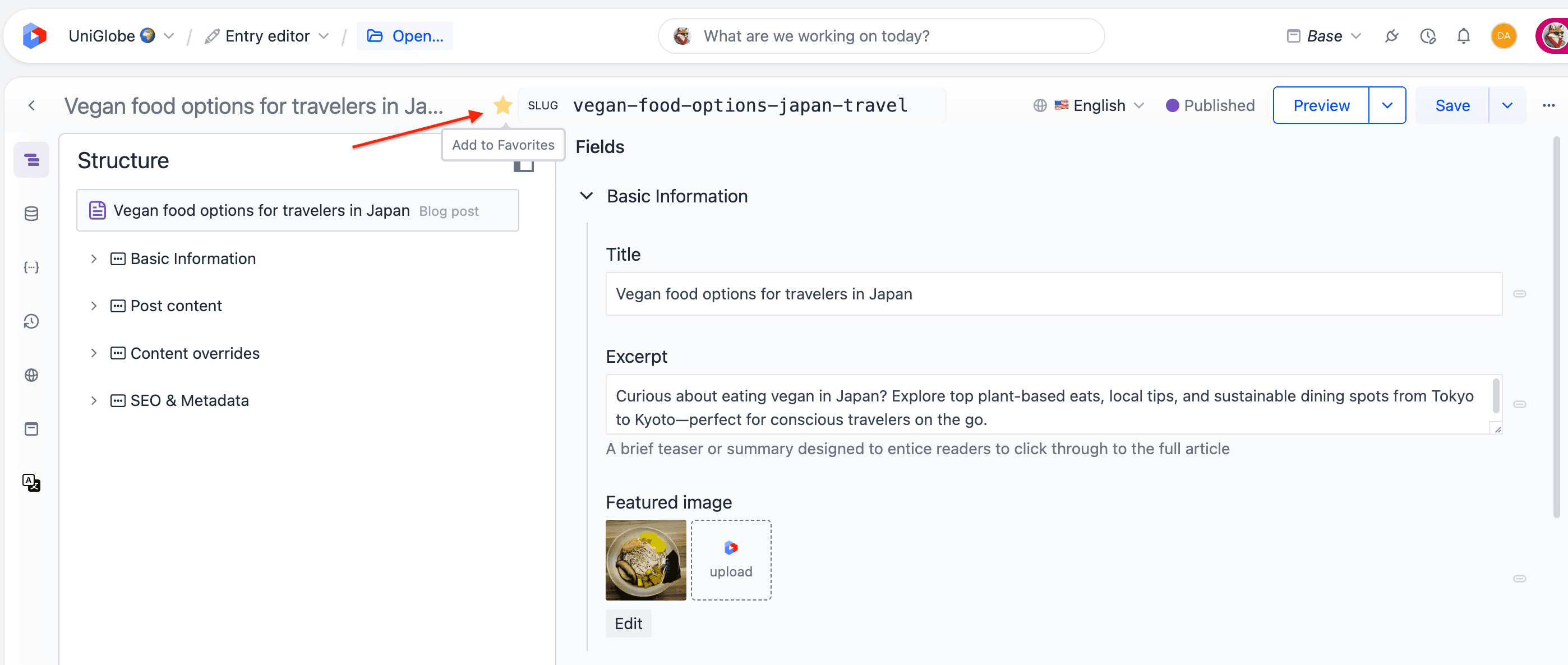Viewport: 1568px width, 665px height.
Task: Open the clock activity icon
Action: (1428, 36)
